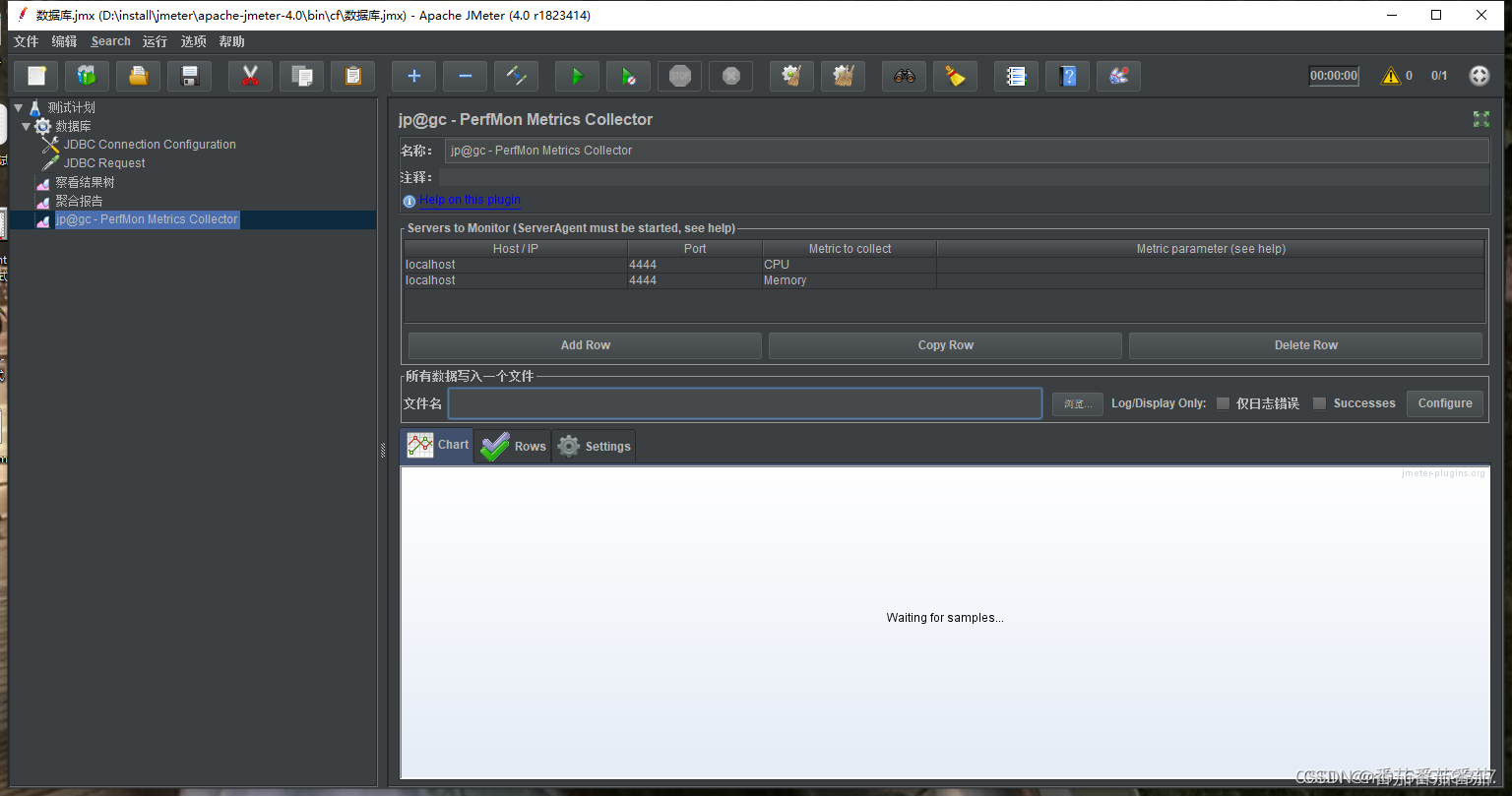Viewport: 1512px width, 796px height.
Task: Click the Toggle enable/disable icon
Action: point(517,76)
